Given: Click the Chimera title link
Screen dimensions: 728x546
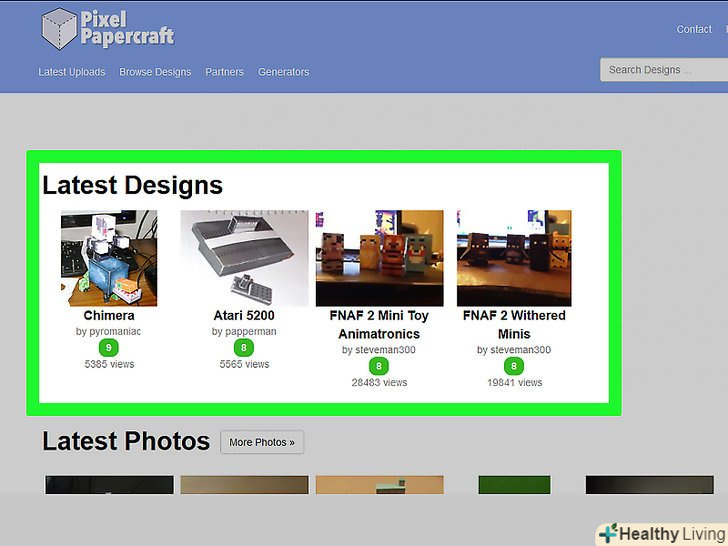Looking at the screenshot, I should click(109, 316).
